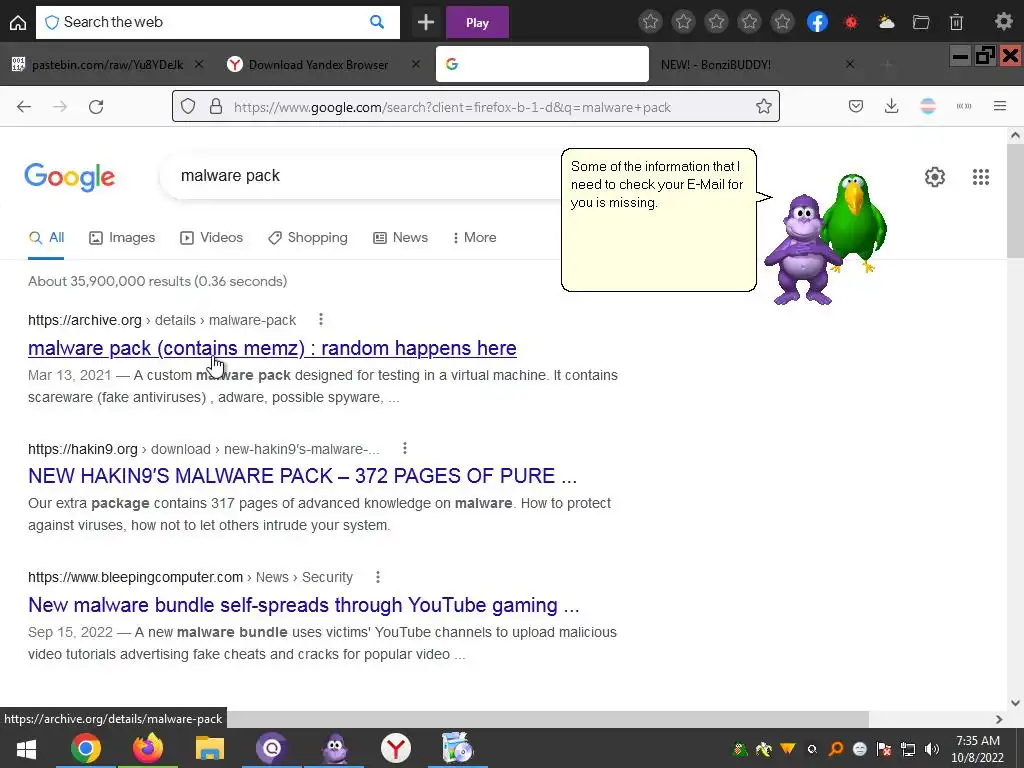Click the Home icon in the top bar
This screenshot has height=768, width=1024.
coord(18,23)
